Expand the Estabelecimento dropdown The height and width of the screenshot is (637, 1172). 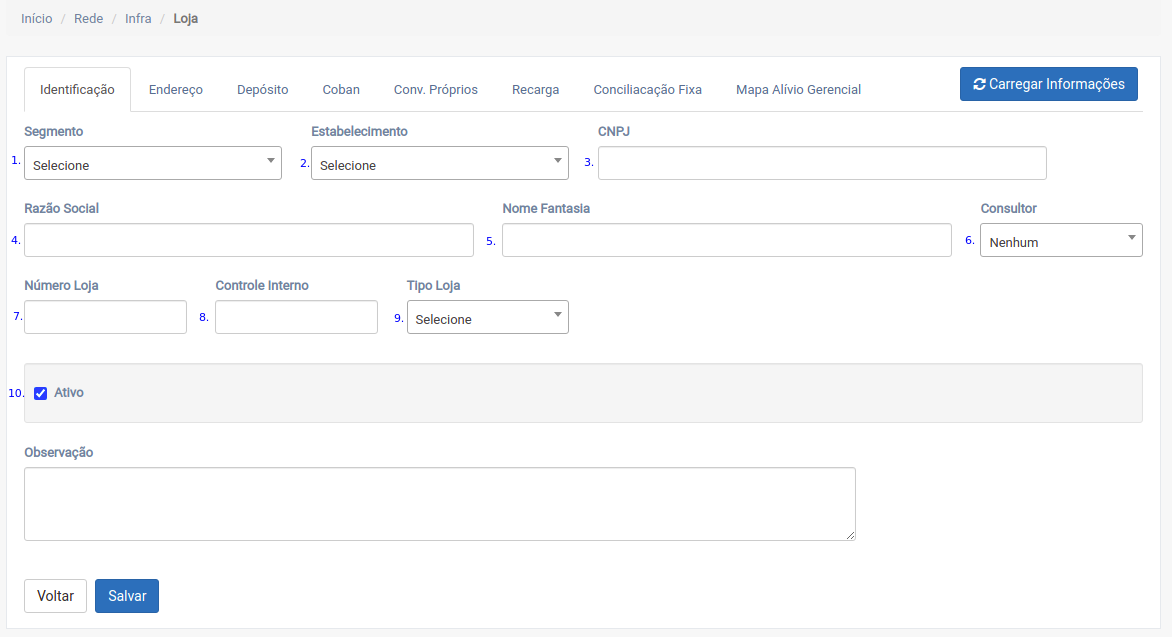[440, 164]
